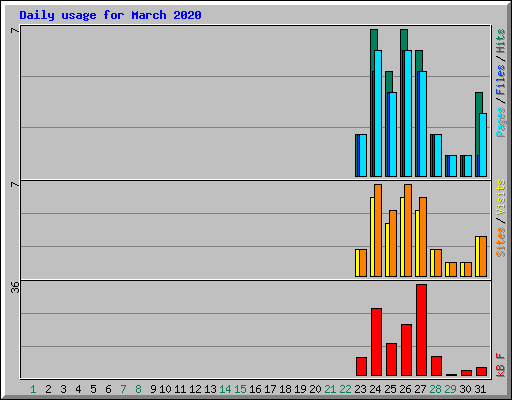
Task: Click day "24" on the x-axis
Action: pyautogui.click(x=375, y=389)
